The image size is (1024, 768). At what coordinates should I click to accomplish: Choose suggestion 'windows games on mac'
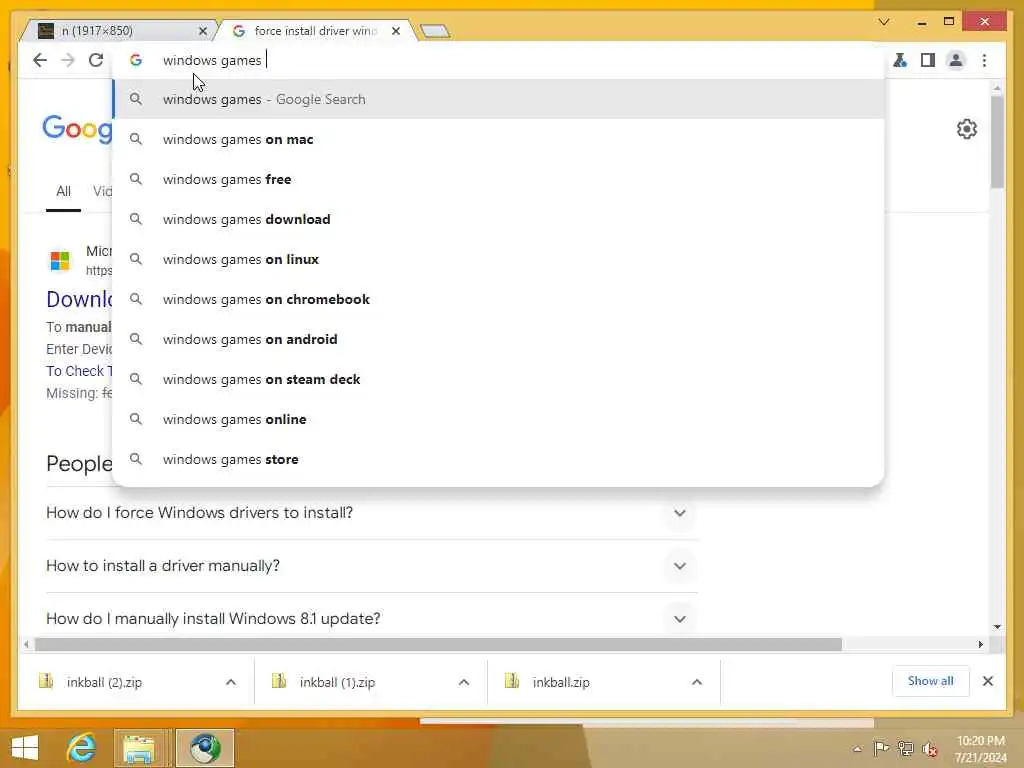tap(499, 139)
